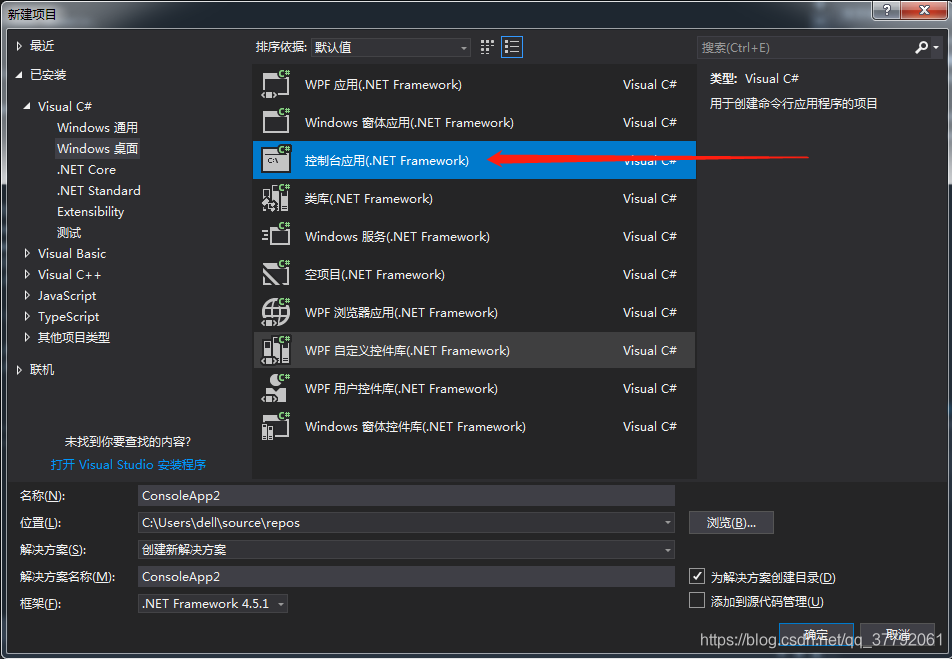
Task: Click the 空项目 empty project icon
Action: [x=276, y=274]
